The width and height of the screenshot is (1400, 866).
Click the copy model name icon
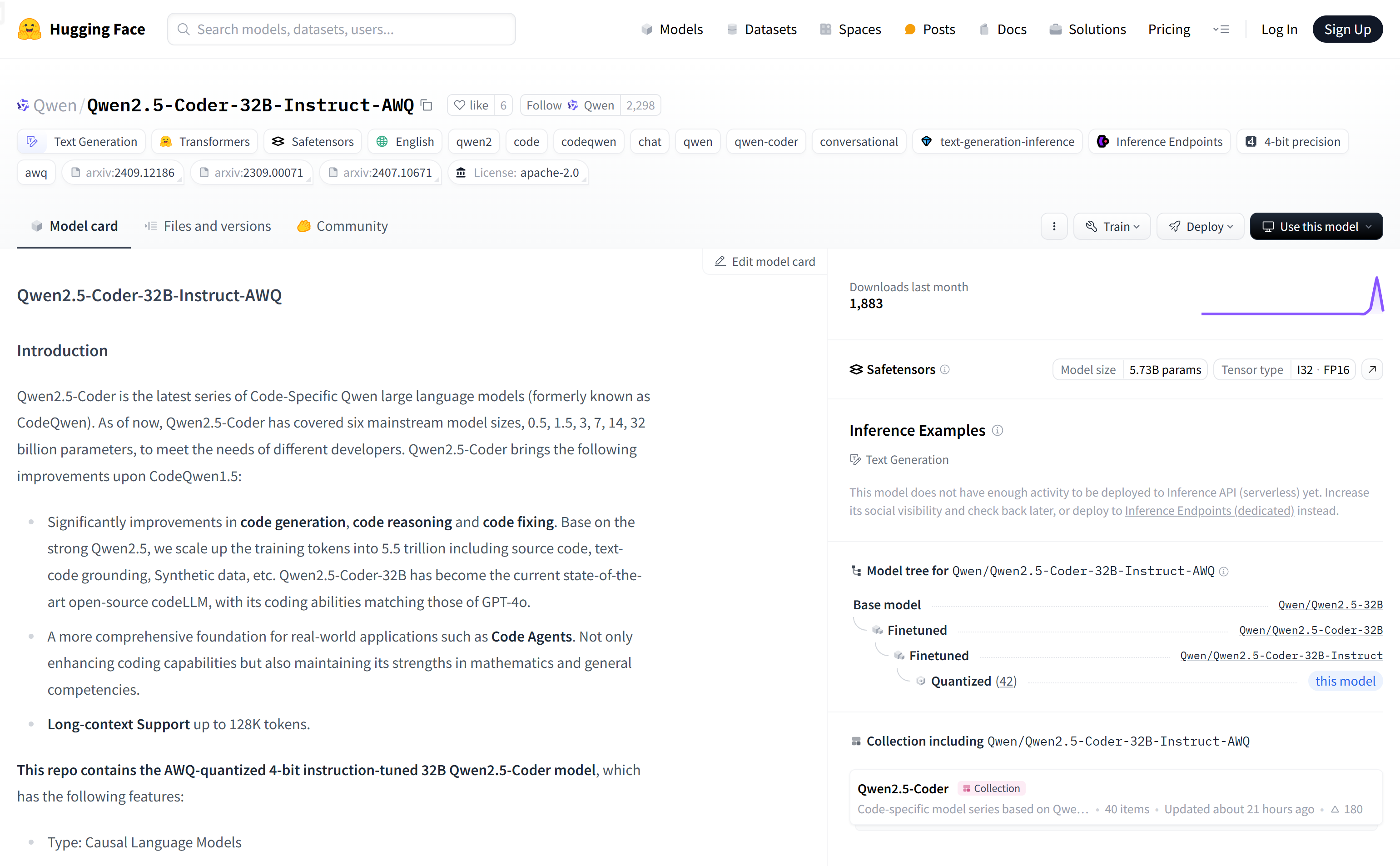tap(427, 104)
